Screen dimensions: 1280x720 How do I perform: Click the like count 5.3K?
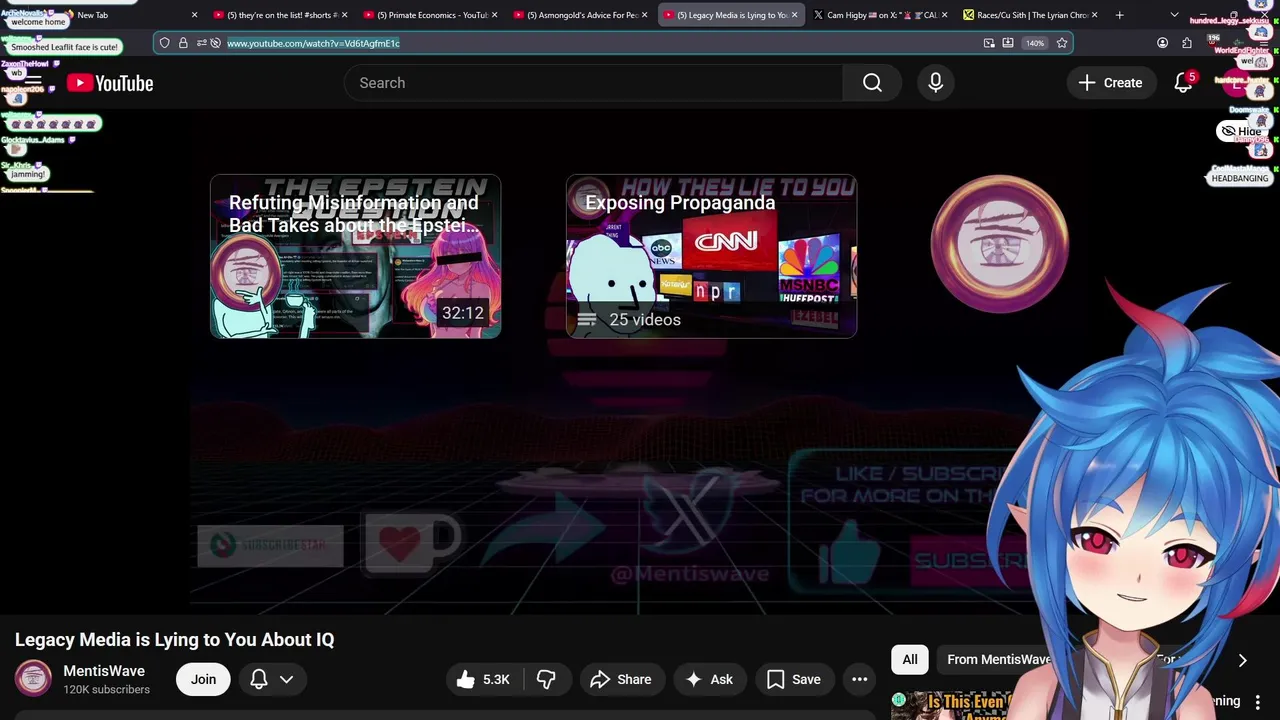pyautogui.click(x=496, y=679)
